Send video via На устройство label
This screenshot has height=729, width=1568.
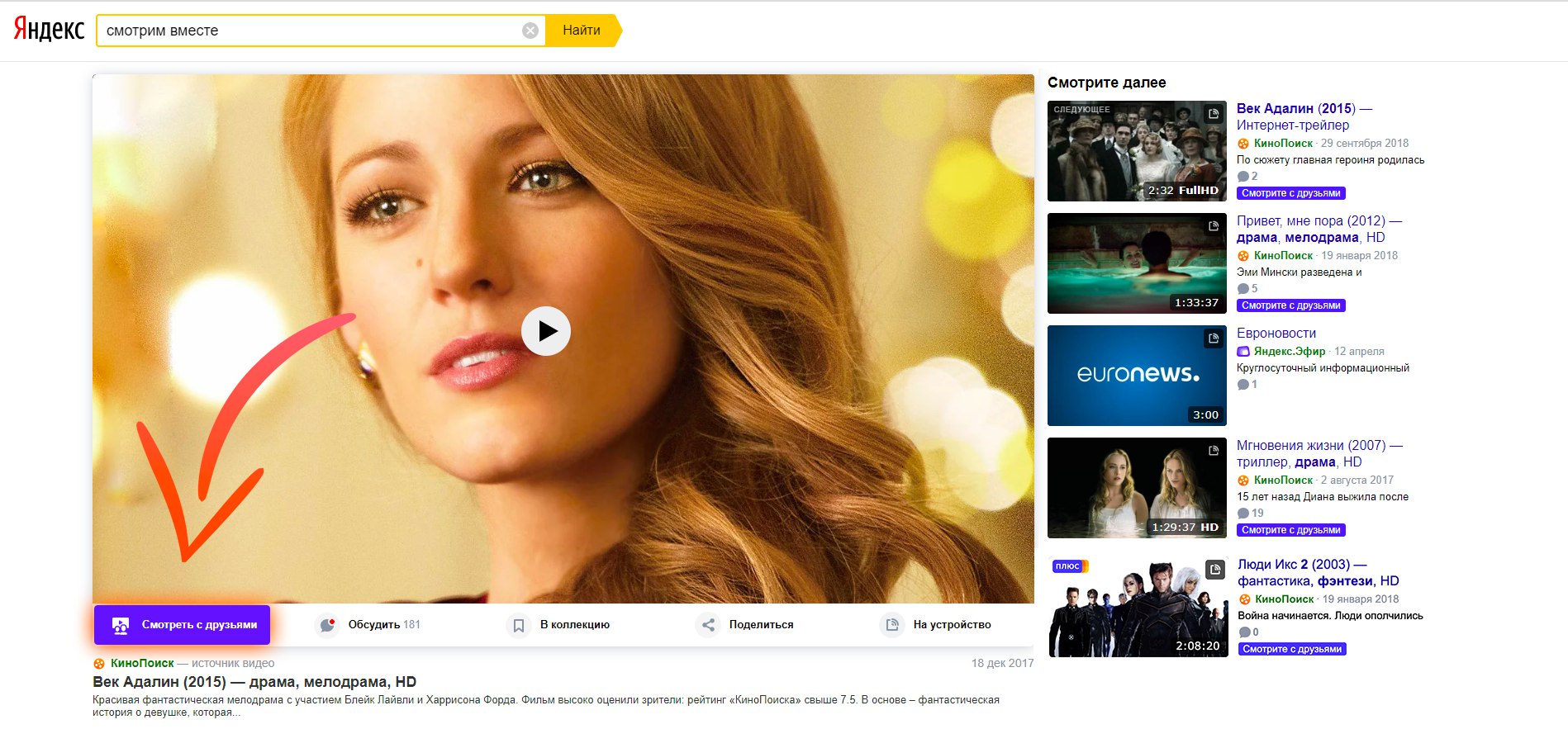tap(952, 625)
